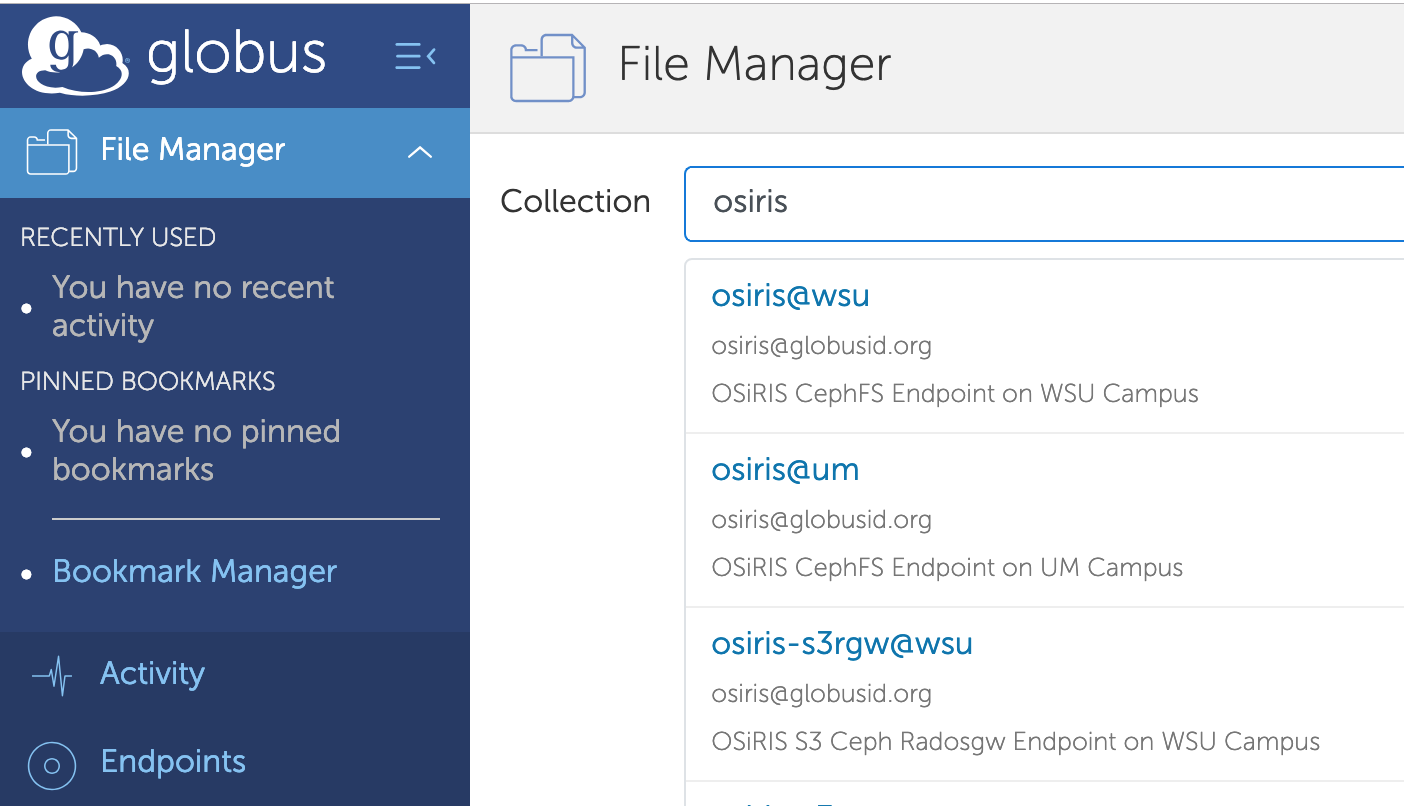Click 'You have no pinned bookmarks' text
Image resolution: width=1404 pixels, height=806 pixels.
point(196,450)
